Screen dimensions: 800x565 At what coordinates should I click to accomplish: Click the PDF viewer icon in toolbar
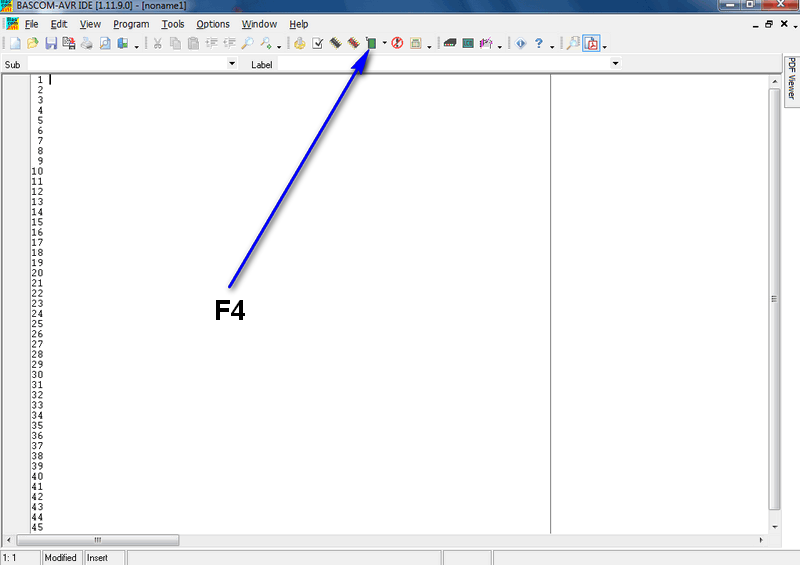[x=591, y=43]
